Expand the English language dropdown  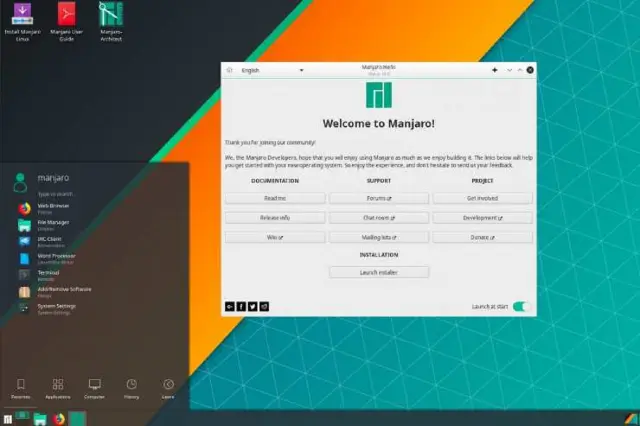click(272, 71)
